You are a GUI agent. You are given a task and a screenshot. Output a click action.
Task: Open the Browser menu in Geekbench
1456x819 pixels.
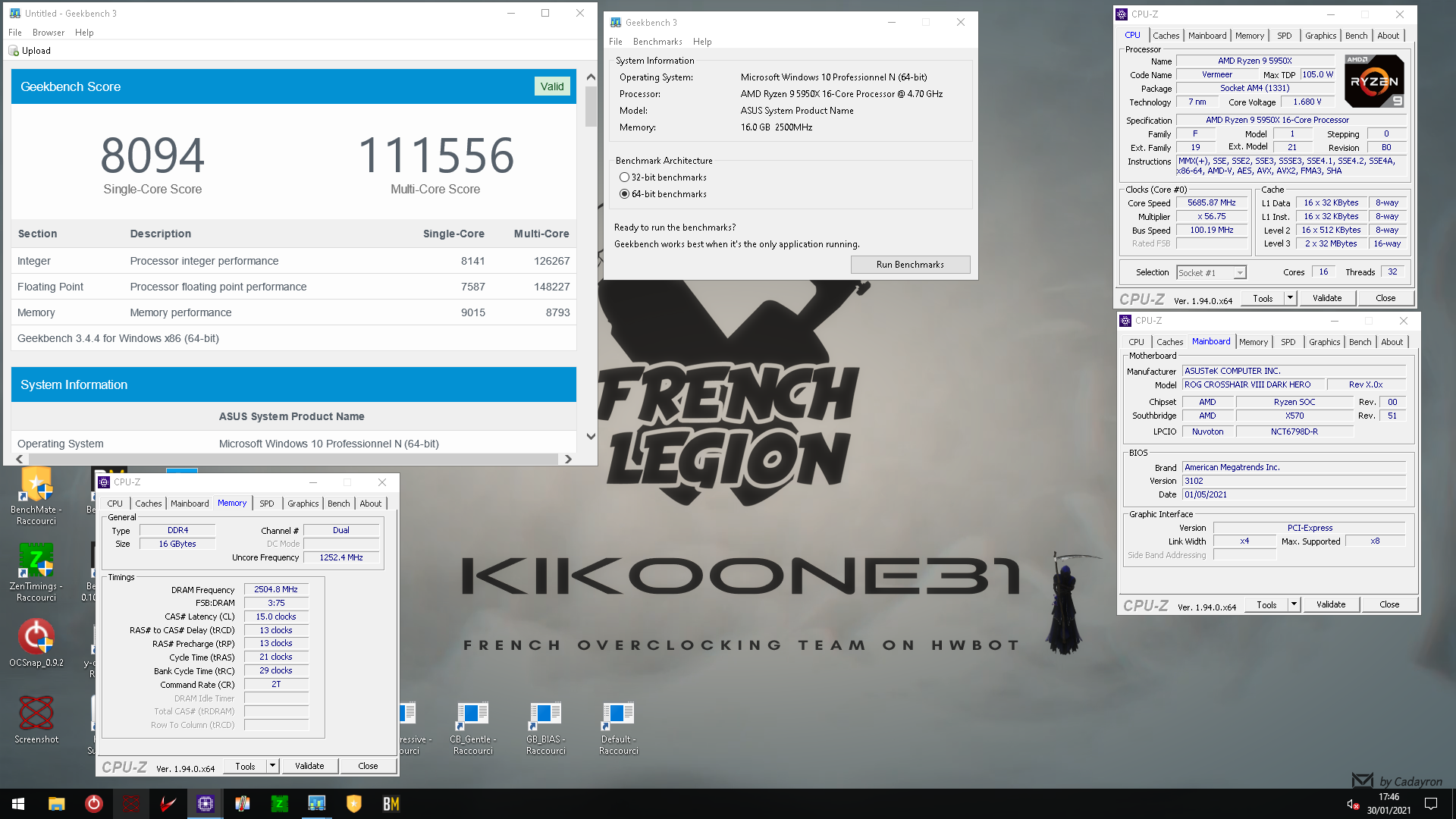click(x=49, y=33)
